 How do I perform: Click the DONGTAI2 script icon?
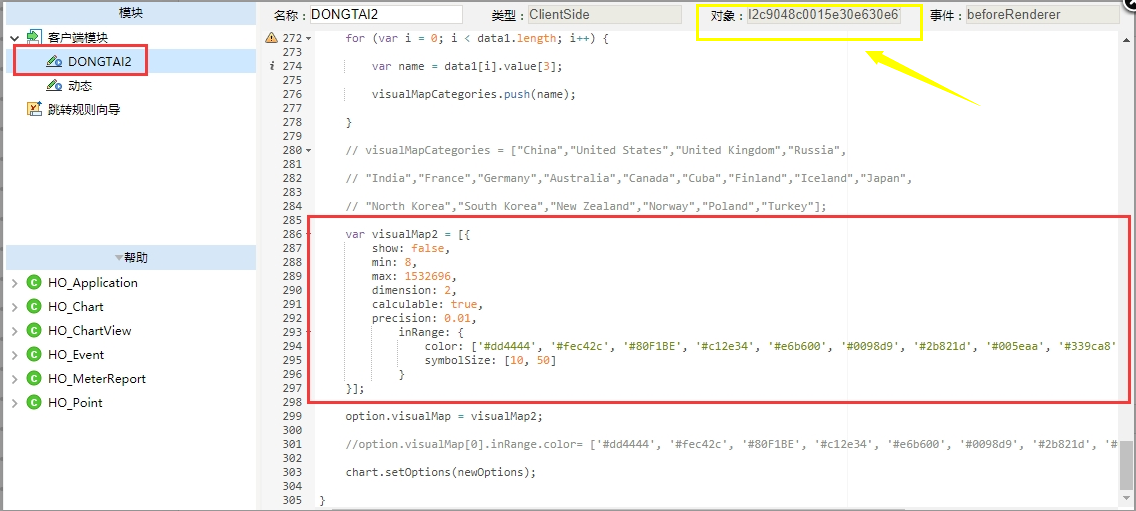point(54,62)
